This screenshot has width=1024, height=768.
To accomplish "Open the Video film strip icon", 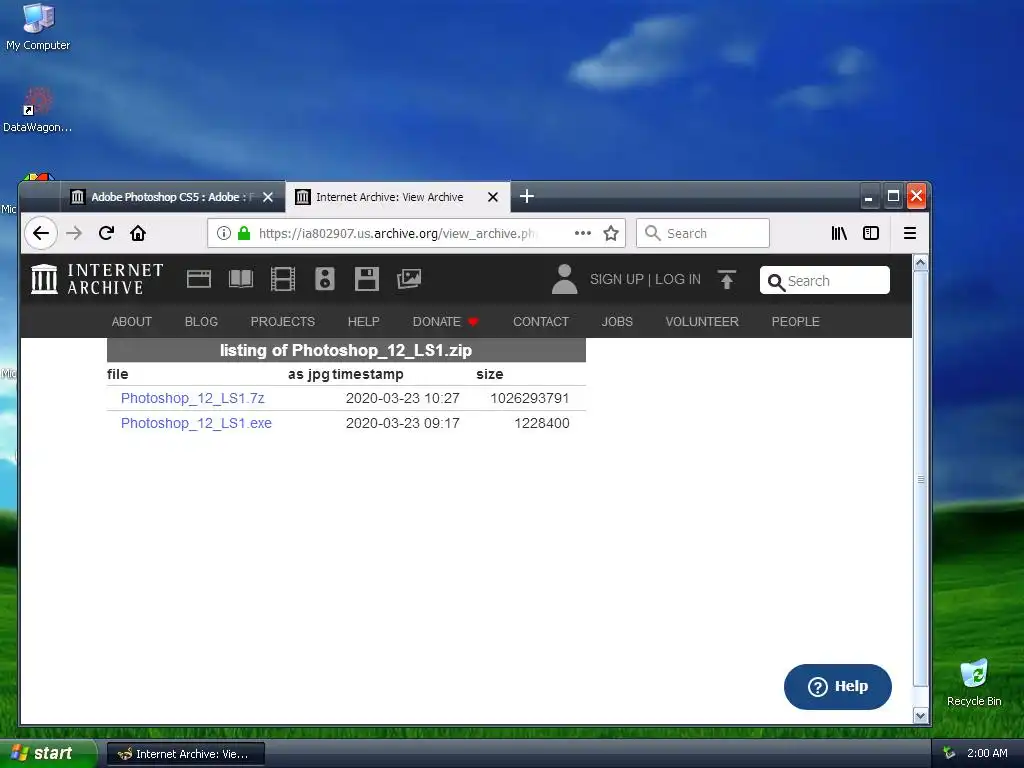I will 283,279.
